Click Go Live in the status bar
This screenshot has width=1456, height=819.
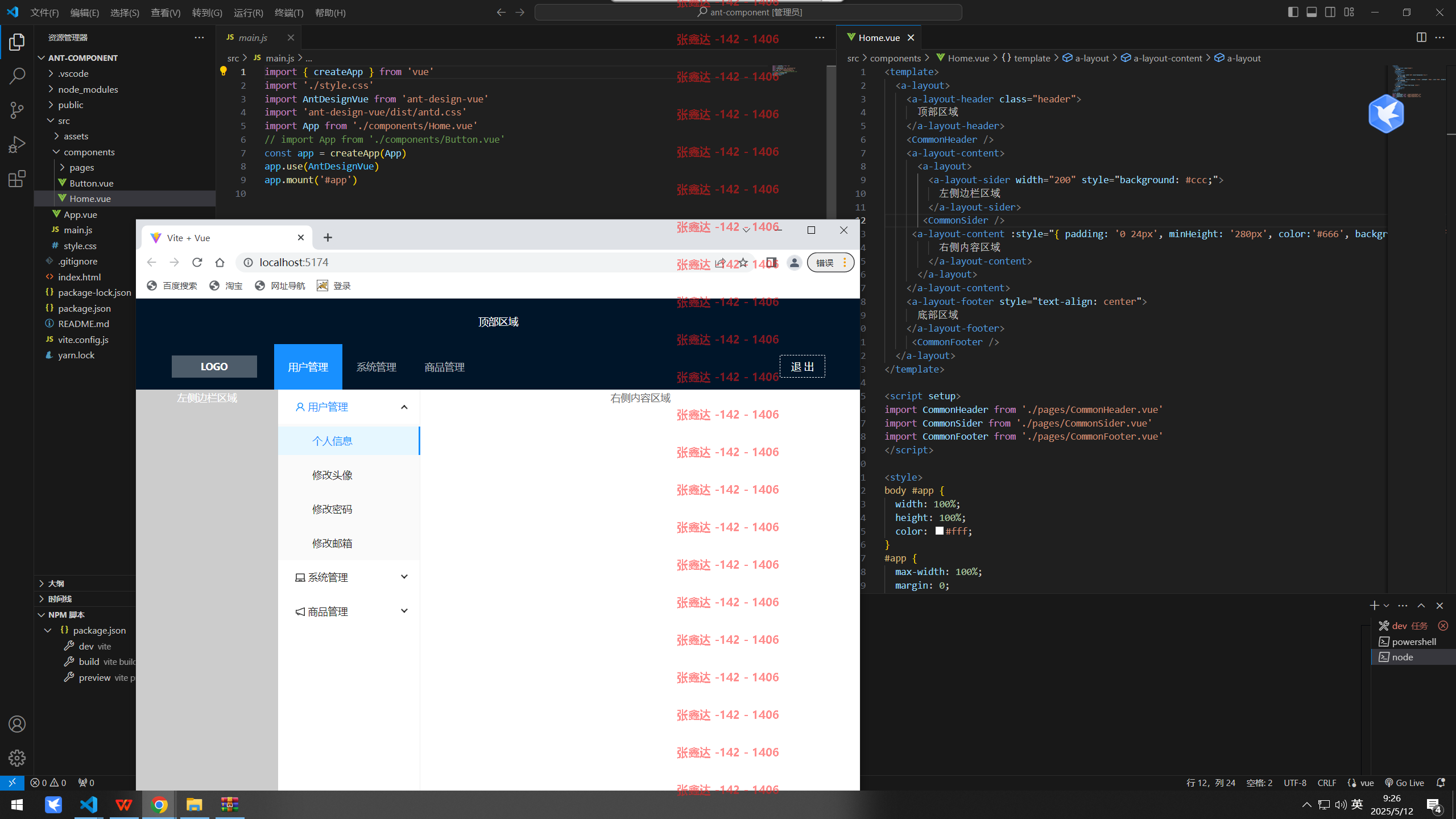1404,783
